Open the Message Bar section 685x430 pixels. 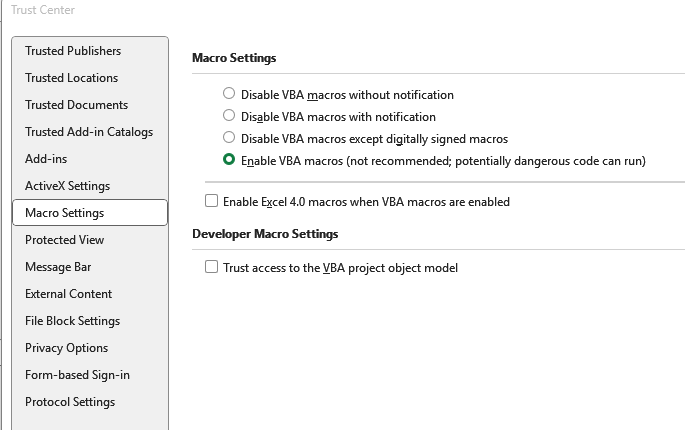pos(58,267)
